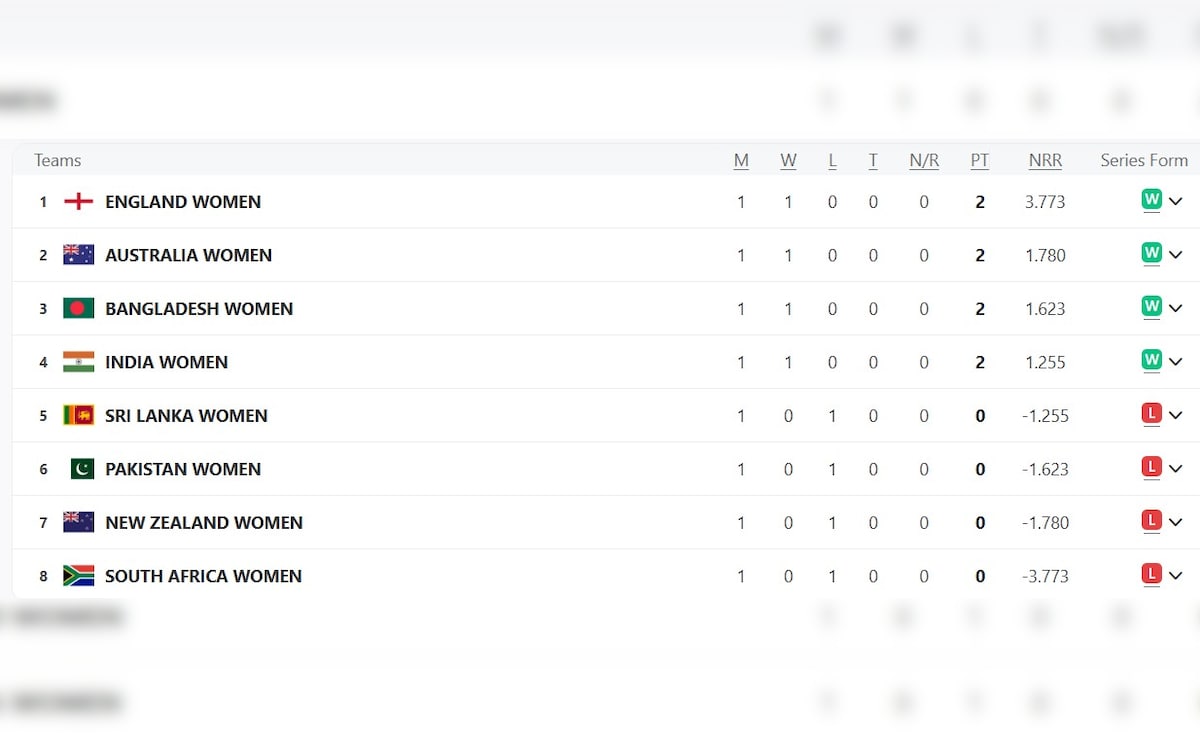
Task: Expand England Women series form chevron
Action: [1175, 202]
